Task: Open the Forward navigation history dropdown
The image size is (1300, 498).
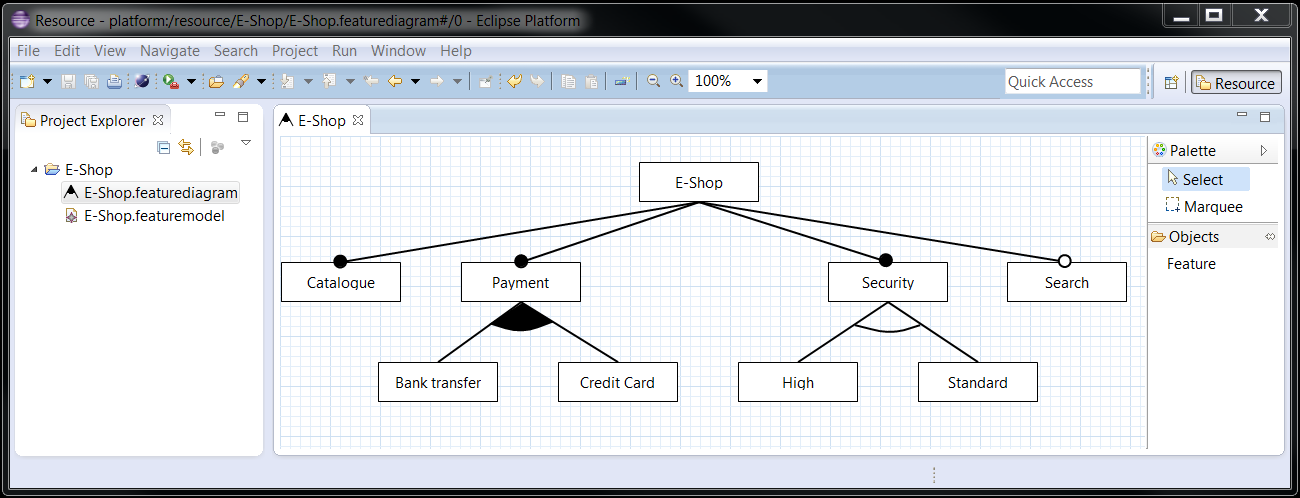Action: (457, 82)
